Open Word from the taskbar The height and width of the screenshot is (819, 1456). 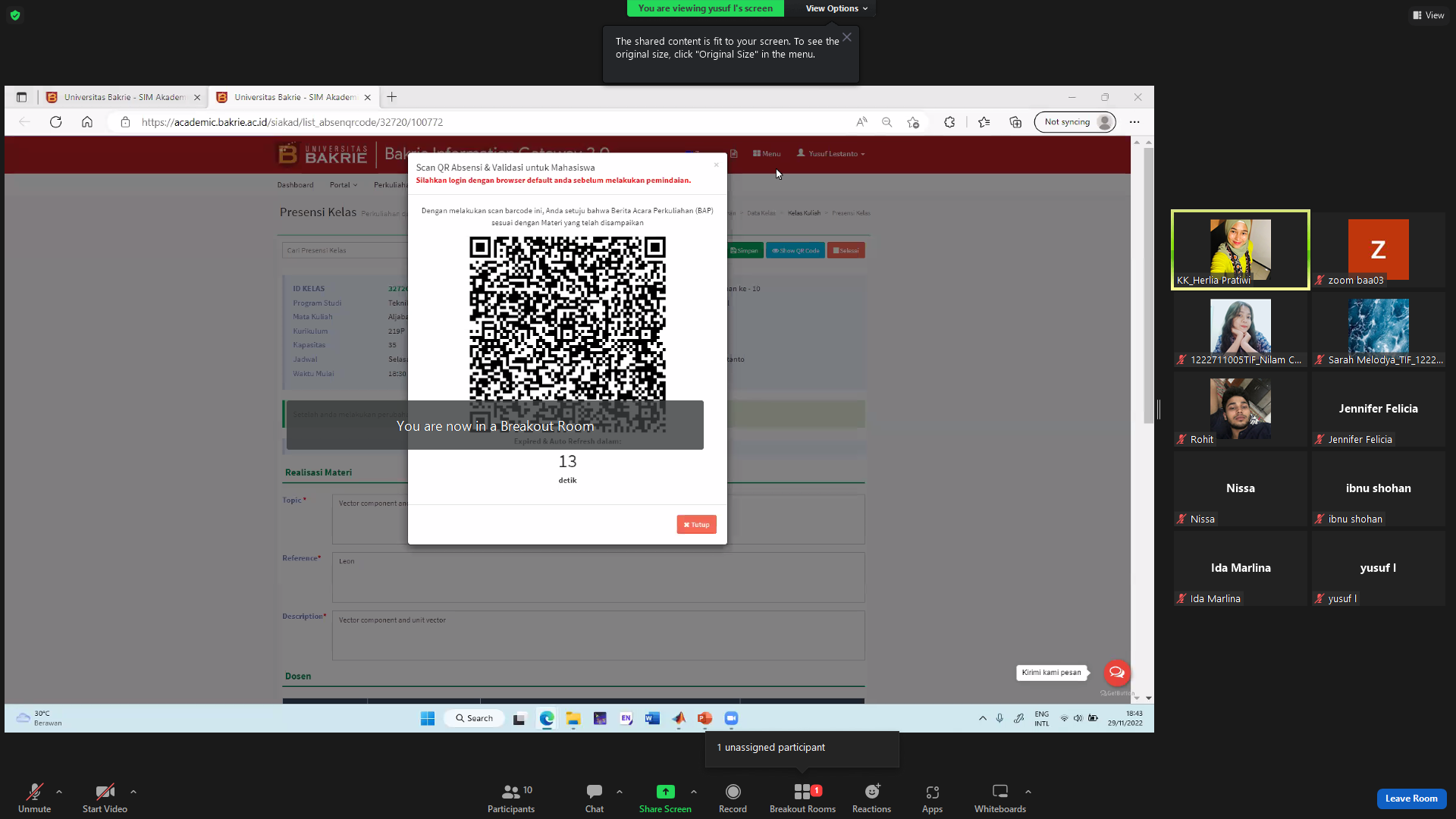click(652, 719)
